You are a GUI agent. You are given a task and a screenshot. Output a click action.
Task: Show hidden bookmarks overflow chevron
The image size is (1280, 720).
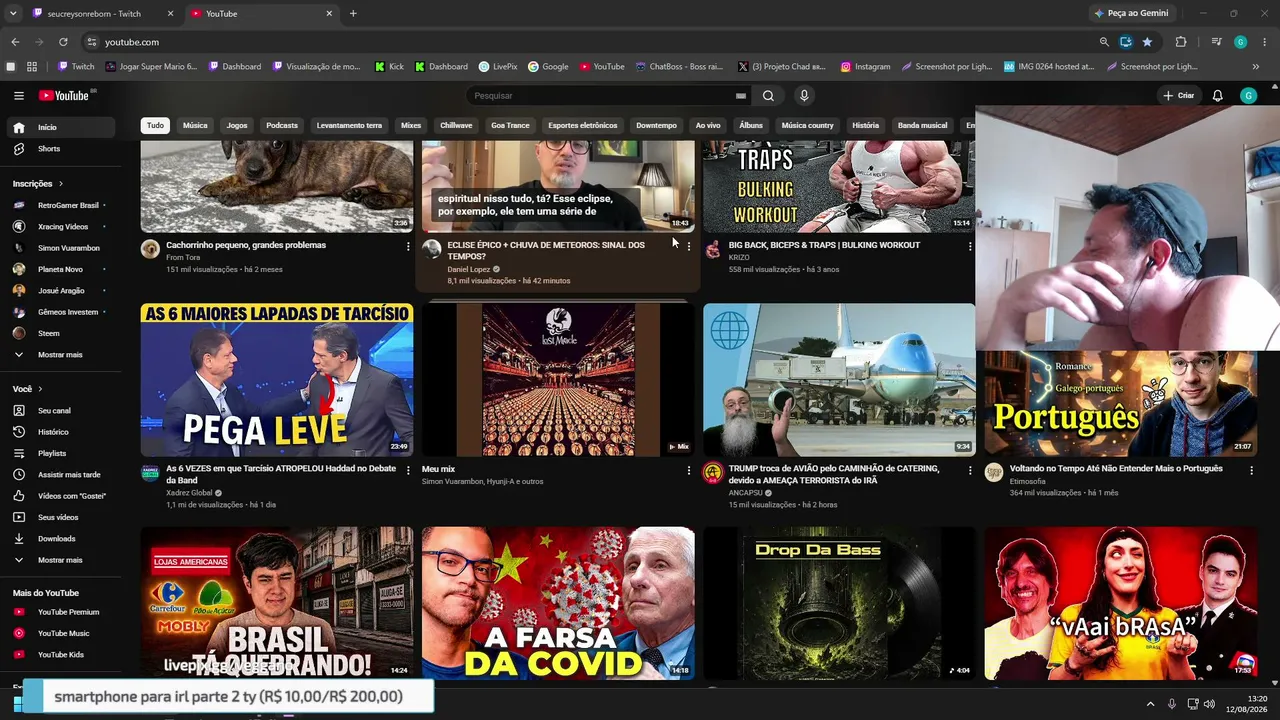tap(1256, 67)
